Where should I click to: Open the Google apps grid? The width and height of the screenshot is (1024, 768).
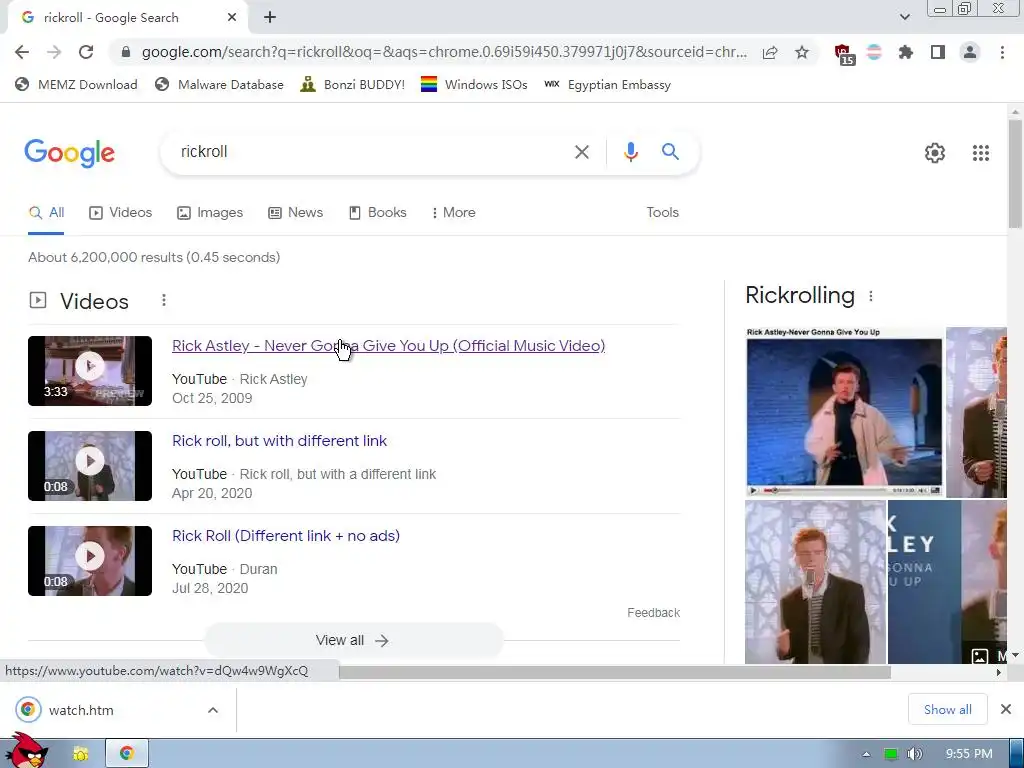980,153
